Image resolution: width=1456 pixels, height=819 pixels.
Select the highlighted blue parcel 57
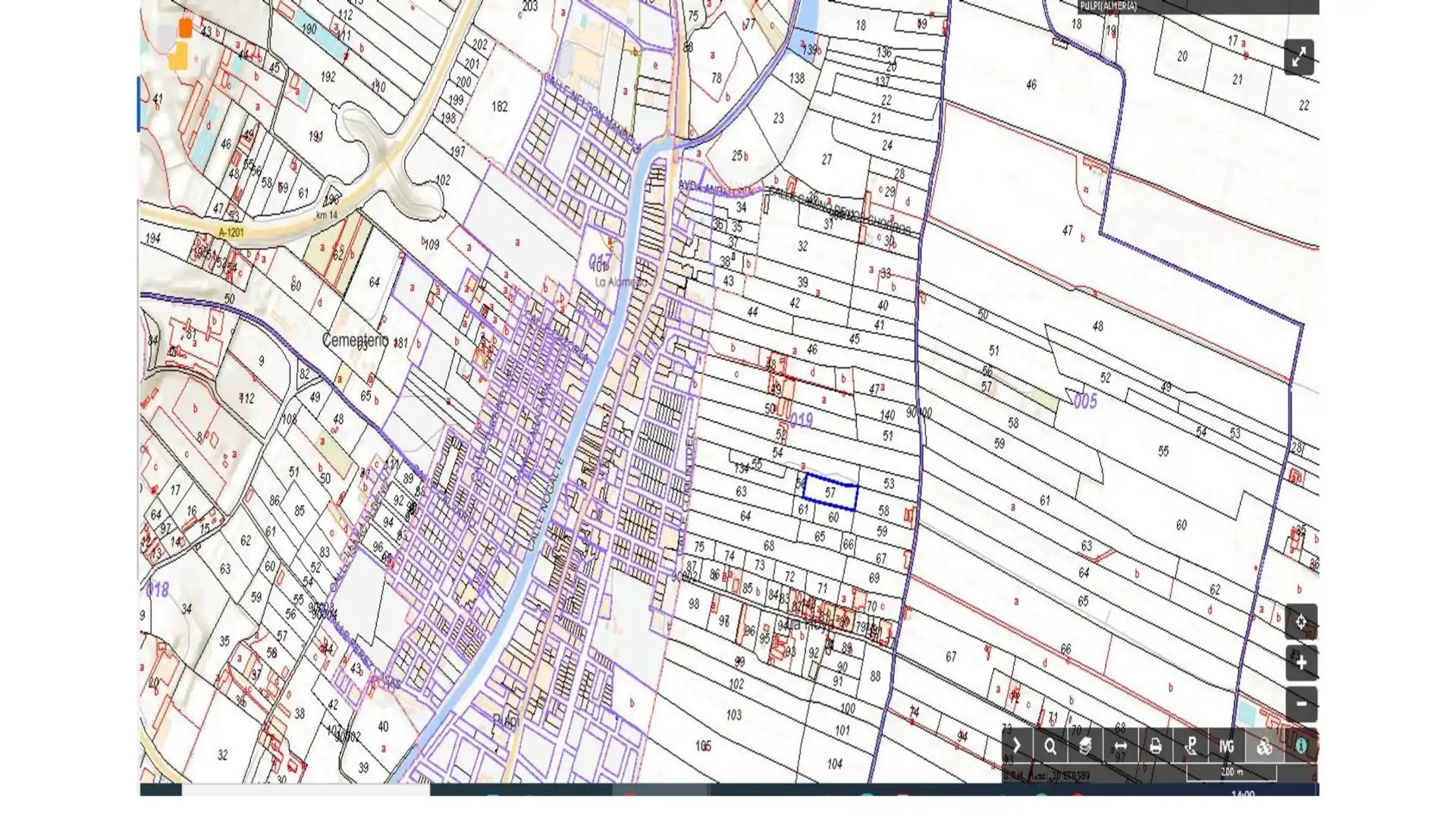[830, 493]
